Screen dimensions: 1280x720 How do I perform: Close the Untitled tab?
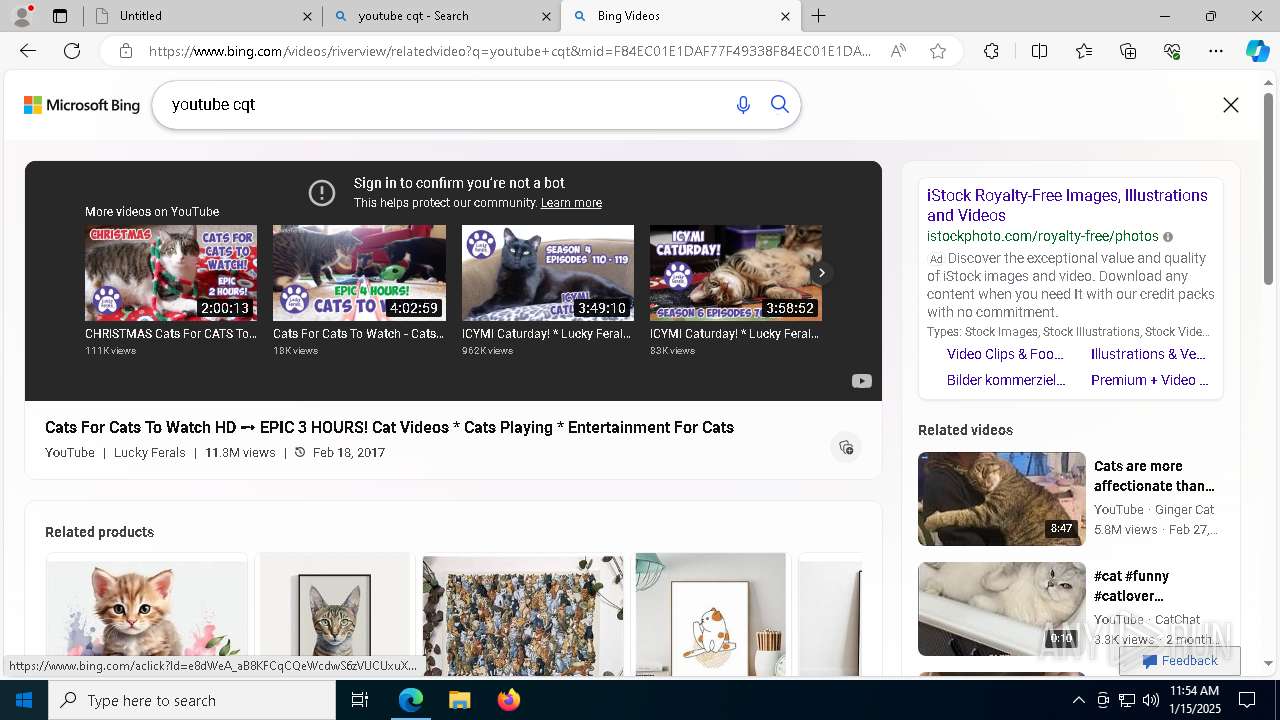point(307,16)
